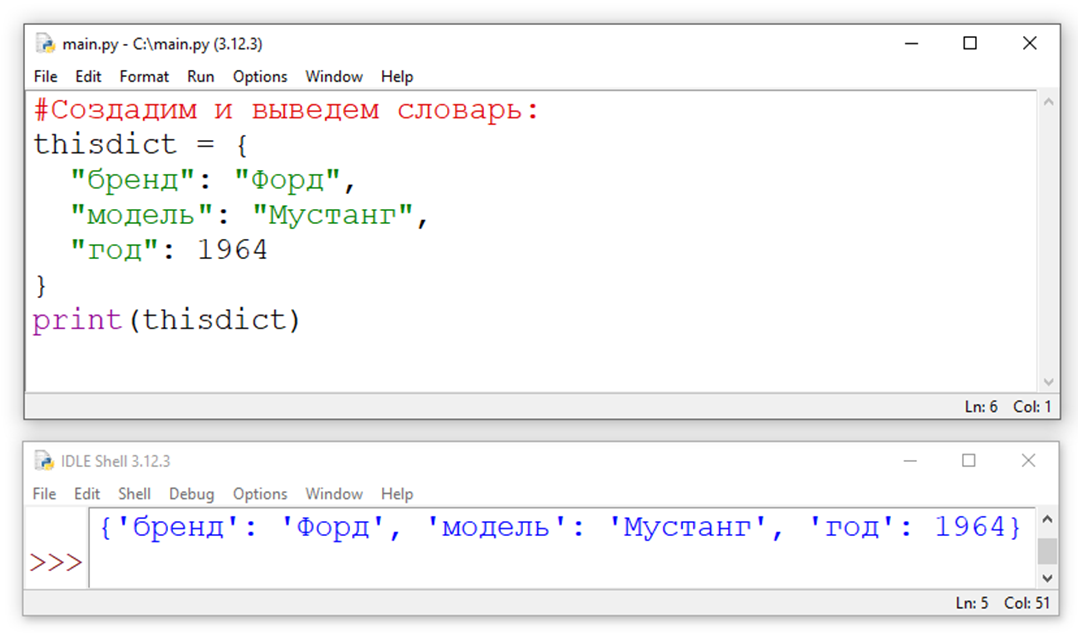This screenshot has width=1078, height=641.
Task: Click 'IDLE Shell 3.12.3' title text
Action: 116,461
